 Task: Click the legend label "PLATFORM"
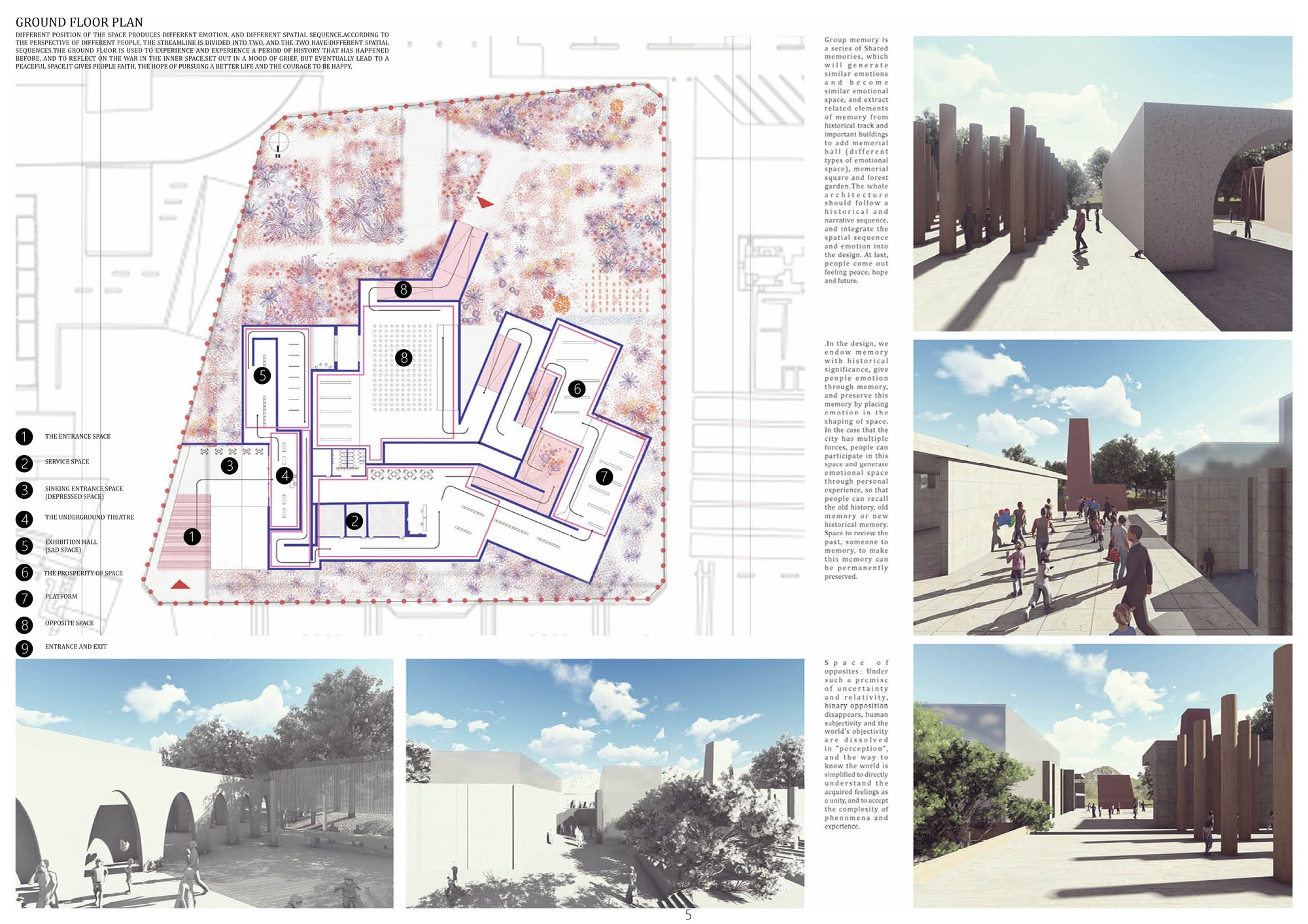click(61, 597)
